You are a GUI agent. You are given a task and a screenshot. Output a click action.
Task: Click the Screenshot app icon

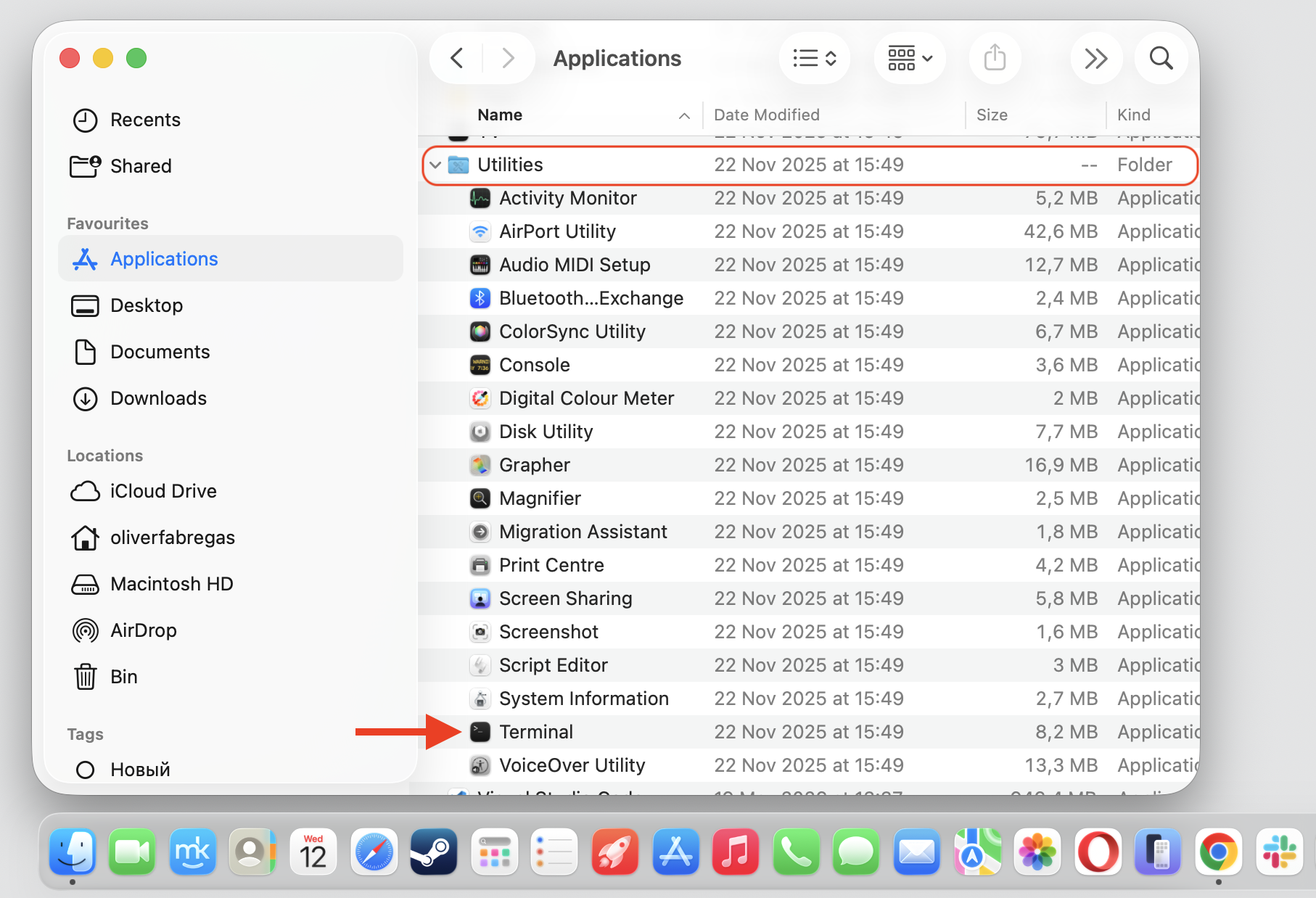point(480,632)
